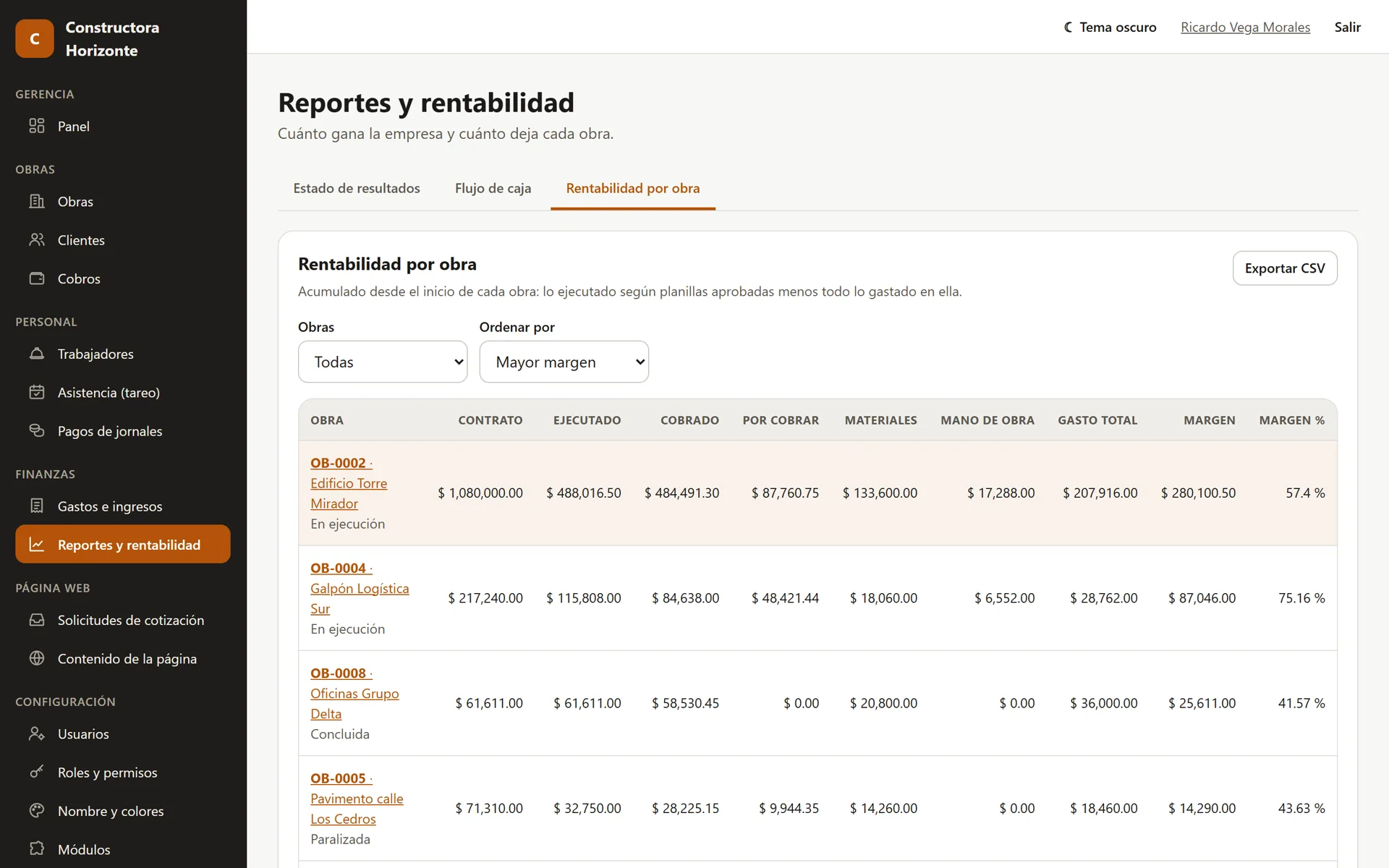Click the MANO DE OBRA column header

point(987,420)
